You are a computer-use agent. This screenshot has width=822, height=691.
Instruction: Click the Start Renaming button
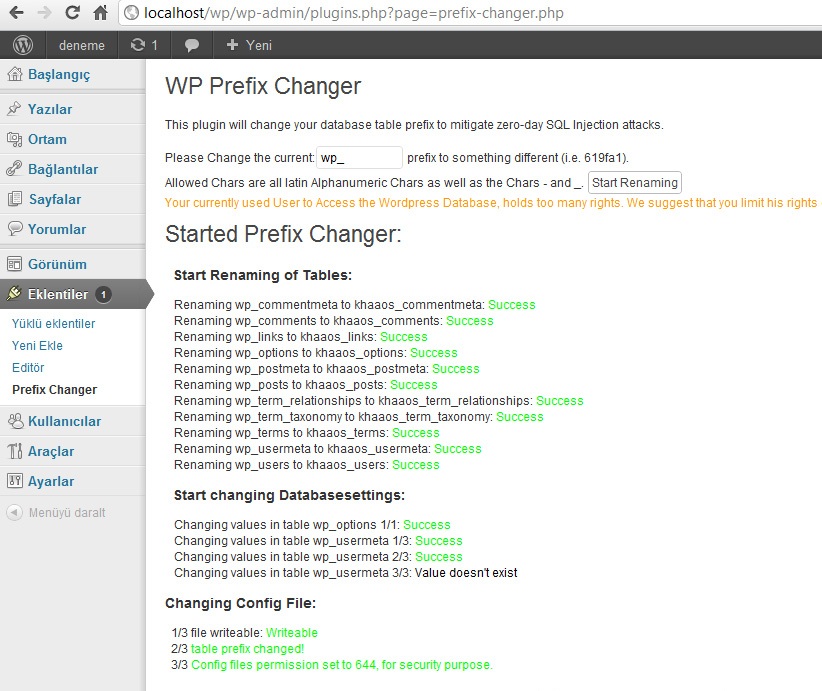(x=635, y=182)
